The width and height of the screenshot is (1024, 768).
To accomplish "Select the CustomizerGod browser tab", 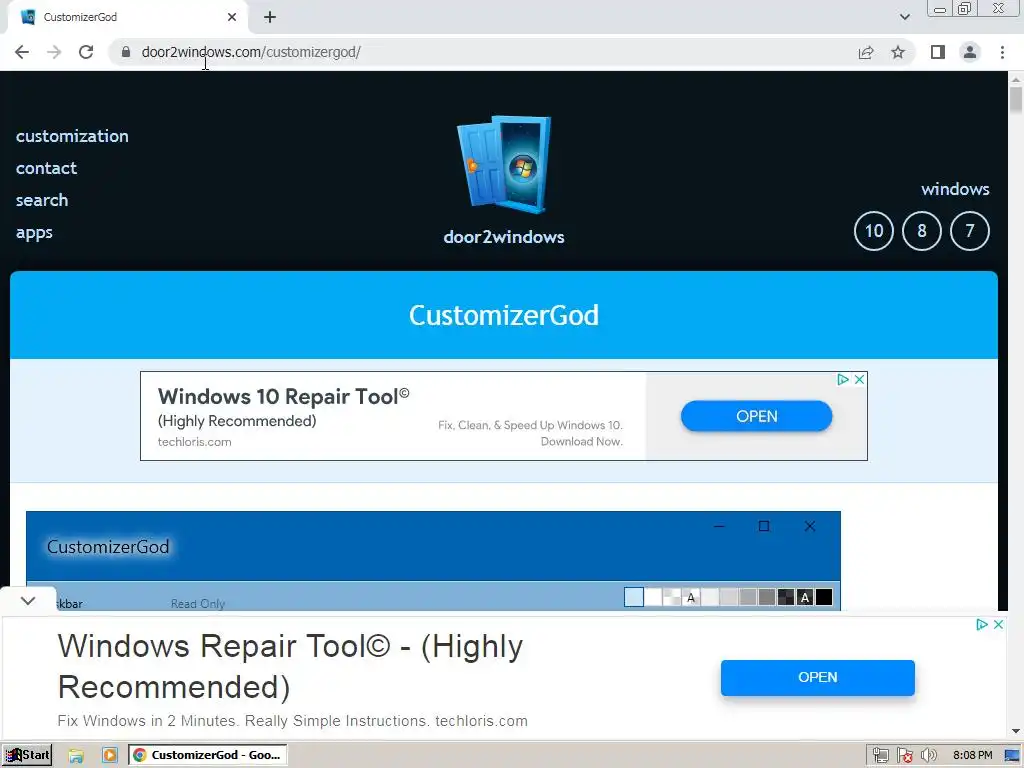I will pos(127,18).
